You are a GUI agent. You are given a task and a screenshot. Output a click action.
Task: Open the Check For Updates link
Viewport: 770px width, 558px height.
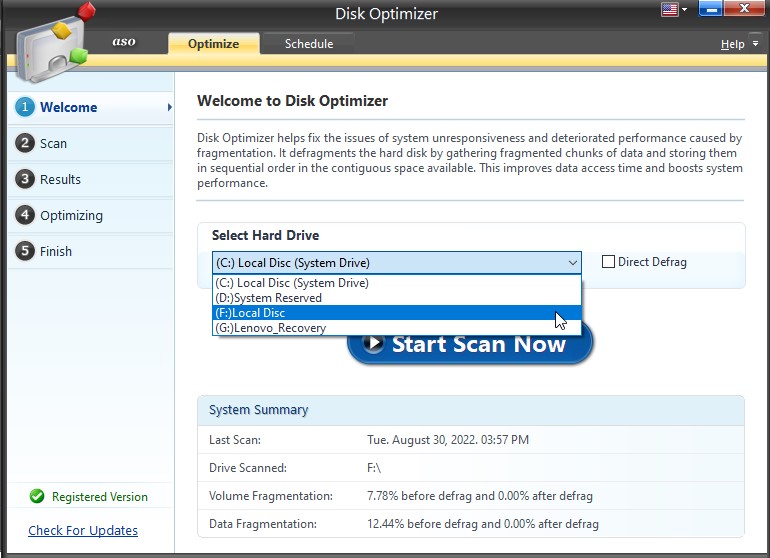pos(83,530)
